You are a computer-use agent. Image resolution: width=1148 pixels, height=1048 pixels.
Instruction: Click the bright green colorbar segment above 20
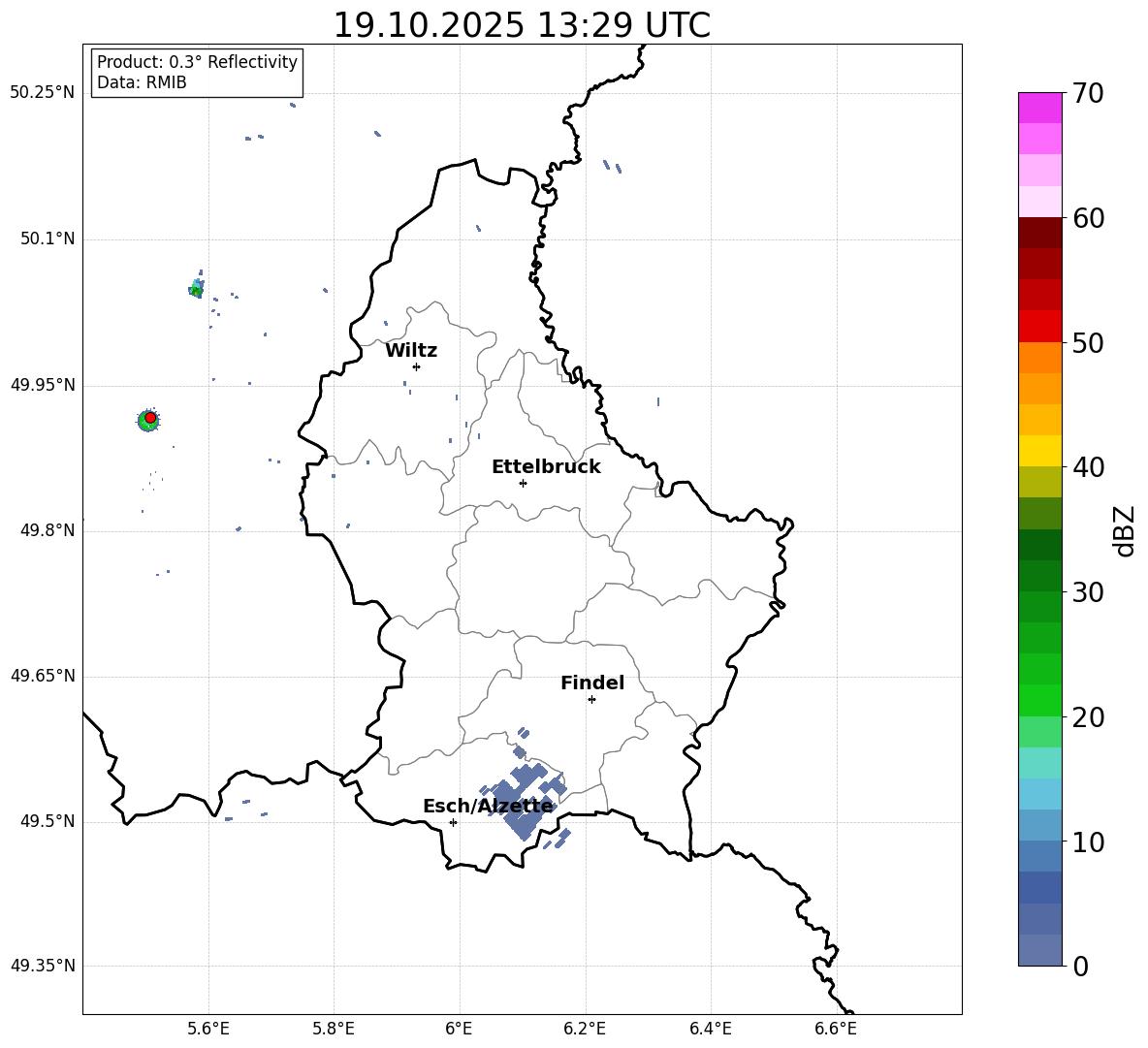[x=1039, y=700]
